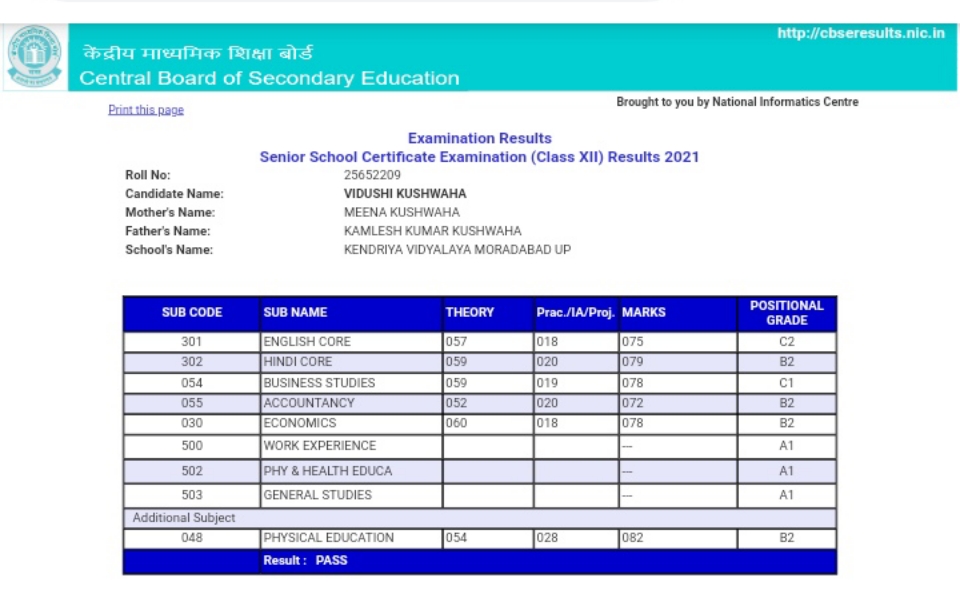The height and width of the screenshot is (614, 960).
Task: Open the cbseresults.nic.in URL text
Action: click(x=861, y=33)
